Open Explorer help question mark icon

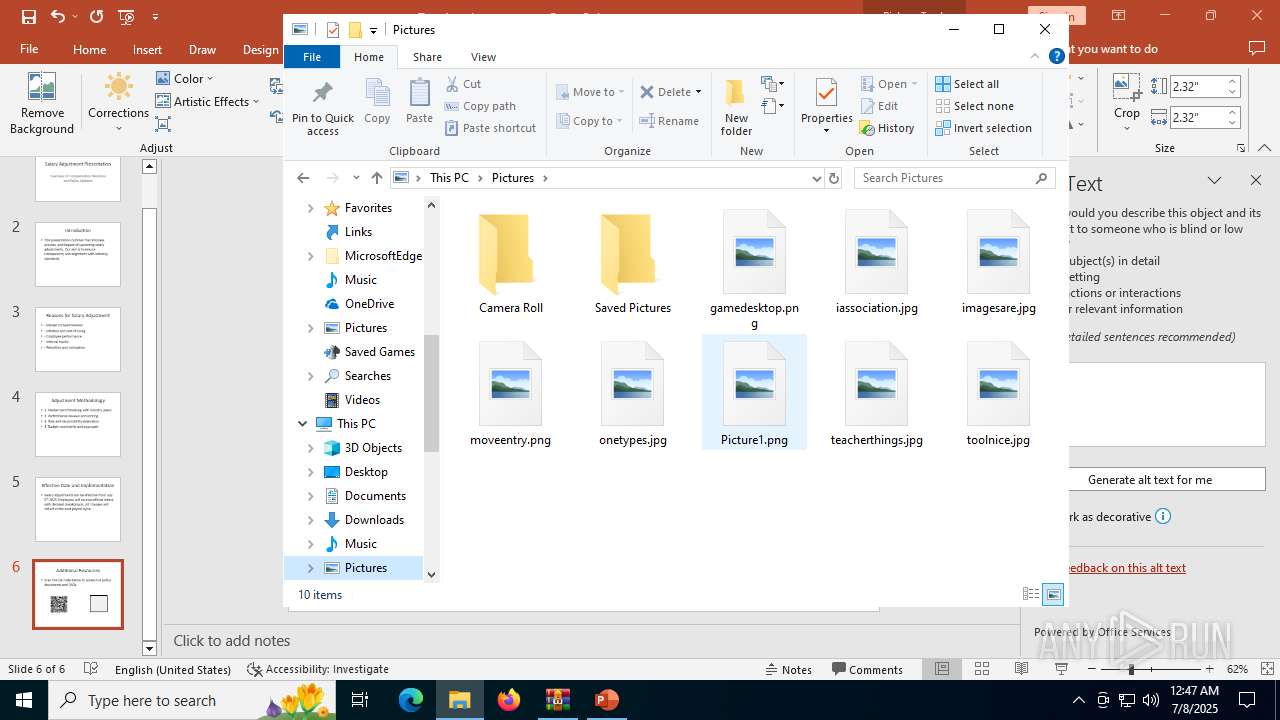1056,57
